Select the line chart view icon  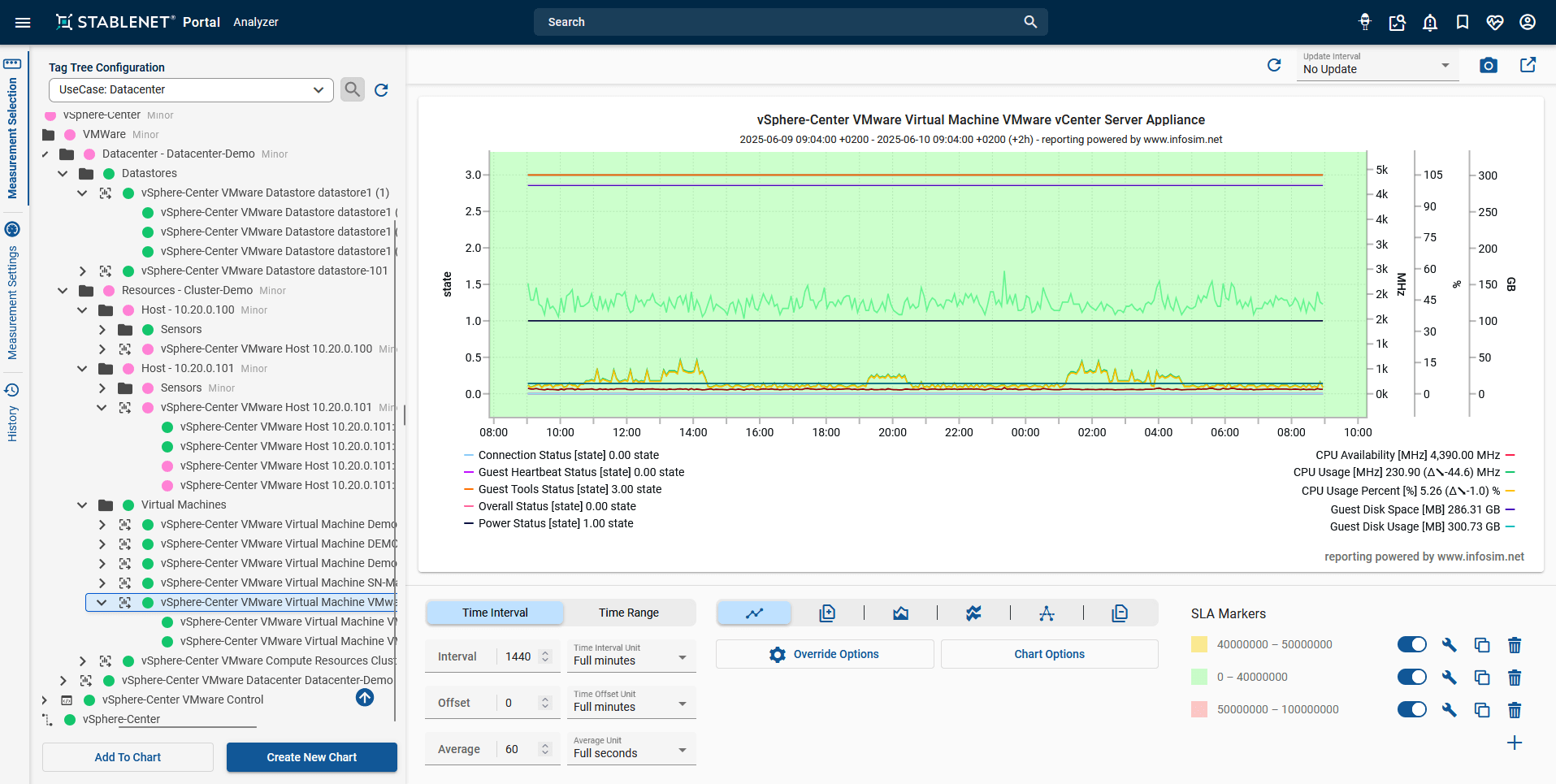pos(754,613)
